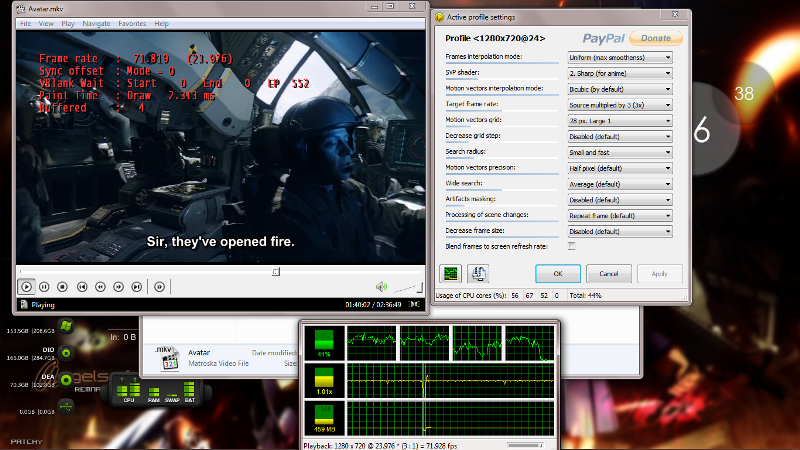The width and height of the screenshot is (800, 450).
Task: Expand the Search radius dropdown
Action: pyautogui.click(x=620, y=153)
